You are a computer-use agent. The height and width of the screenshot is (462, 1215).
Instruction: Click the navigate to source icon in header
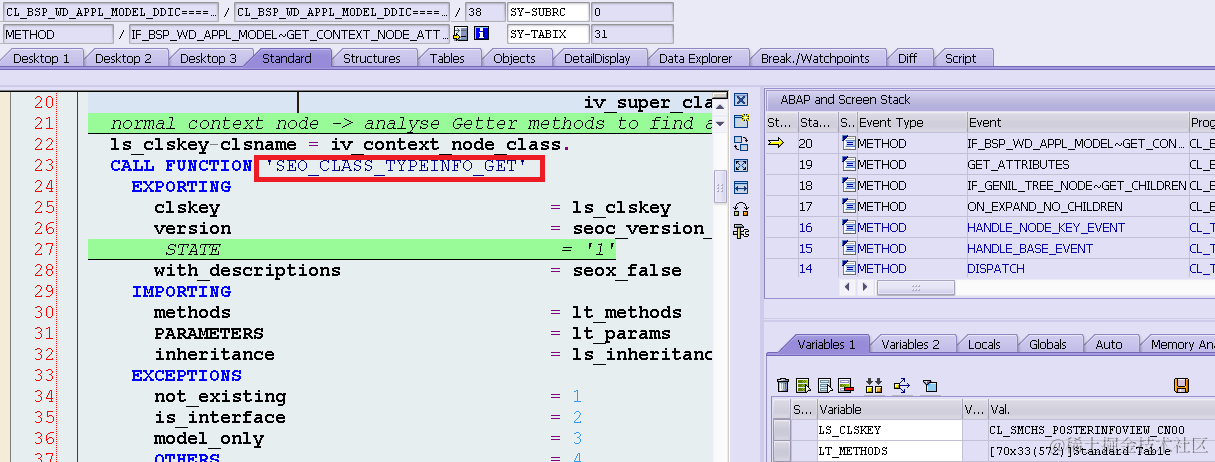tap(460, 34)
